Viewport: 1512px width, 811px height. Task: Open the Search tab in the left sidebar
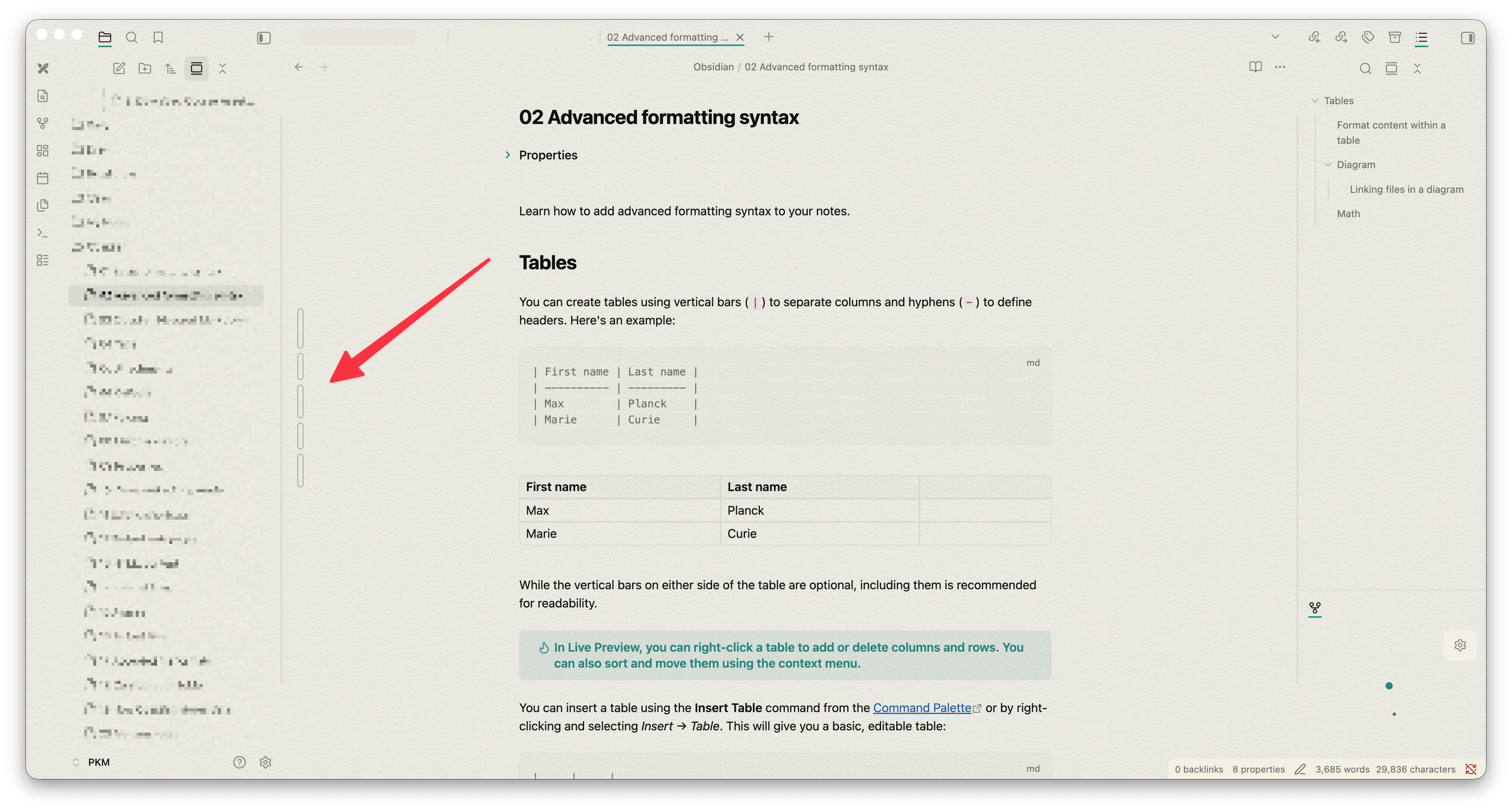[132, 38]
